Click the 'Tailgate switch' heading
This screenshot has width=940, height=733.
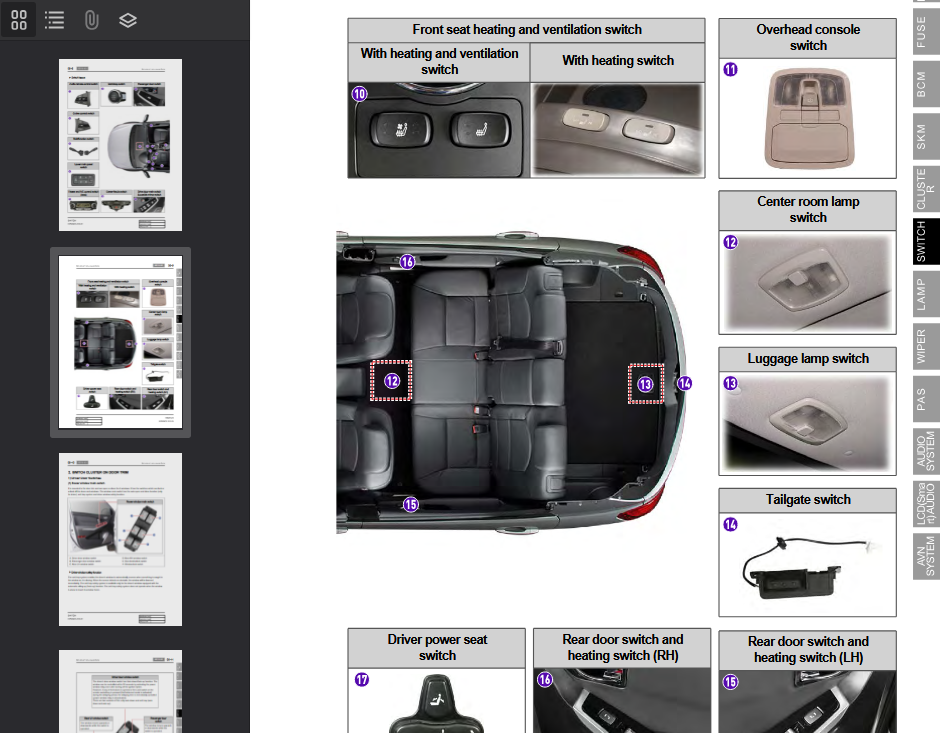coord(808,500)
